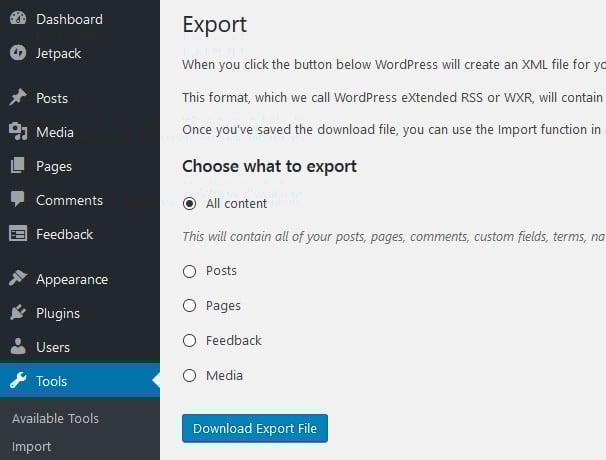Click the Comments speech bubble icon
The height and width of the screenshot is (460, 606).
pyautogui.click(x=18, y=199)
